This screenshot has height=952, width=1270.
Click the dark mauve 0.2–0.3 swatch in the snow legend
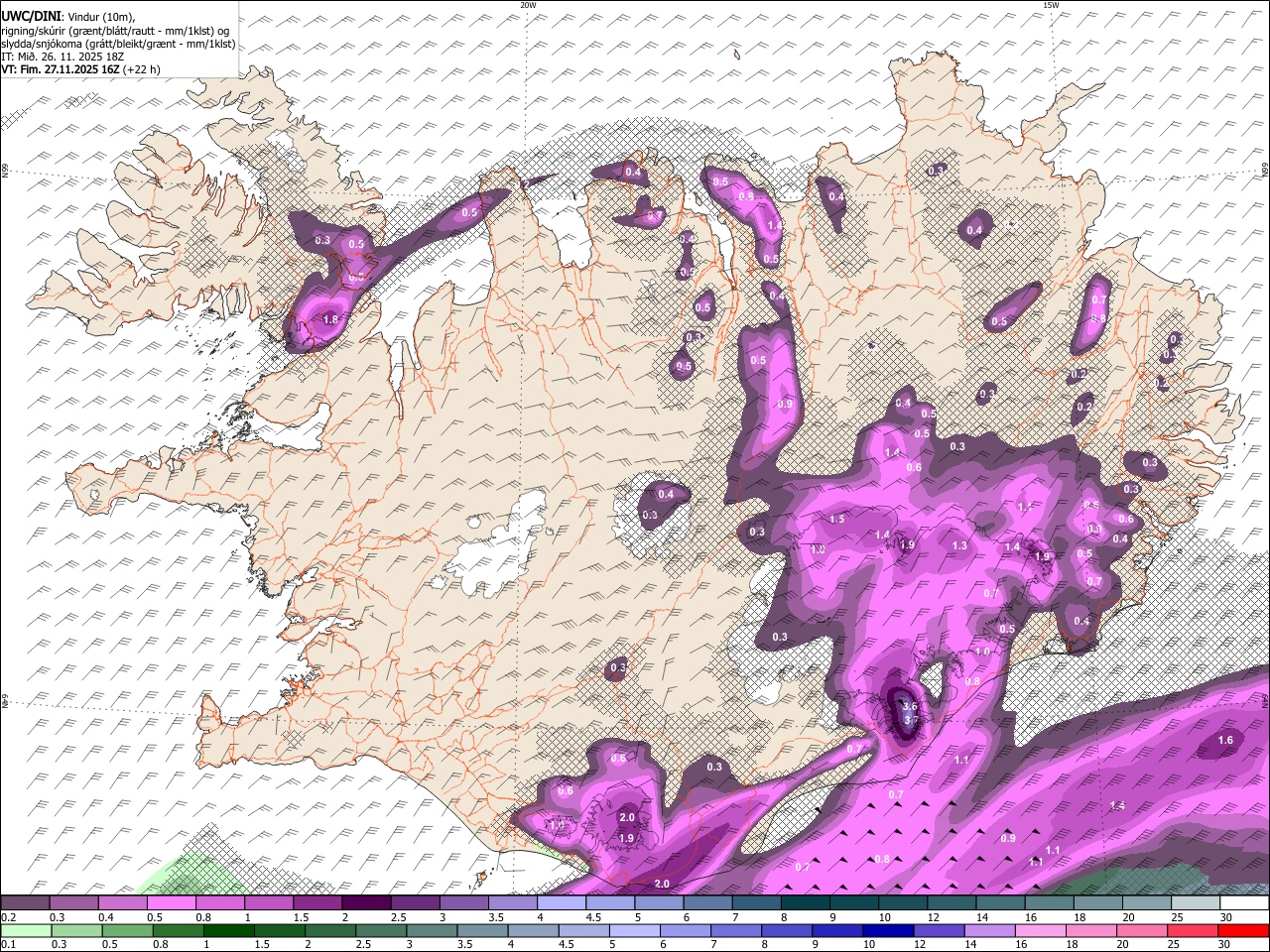tap(26, 903)
